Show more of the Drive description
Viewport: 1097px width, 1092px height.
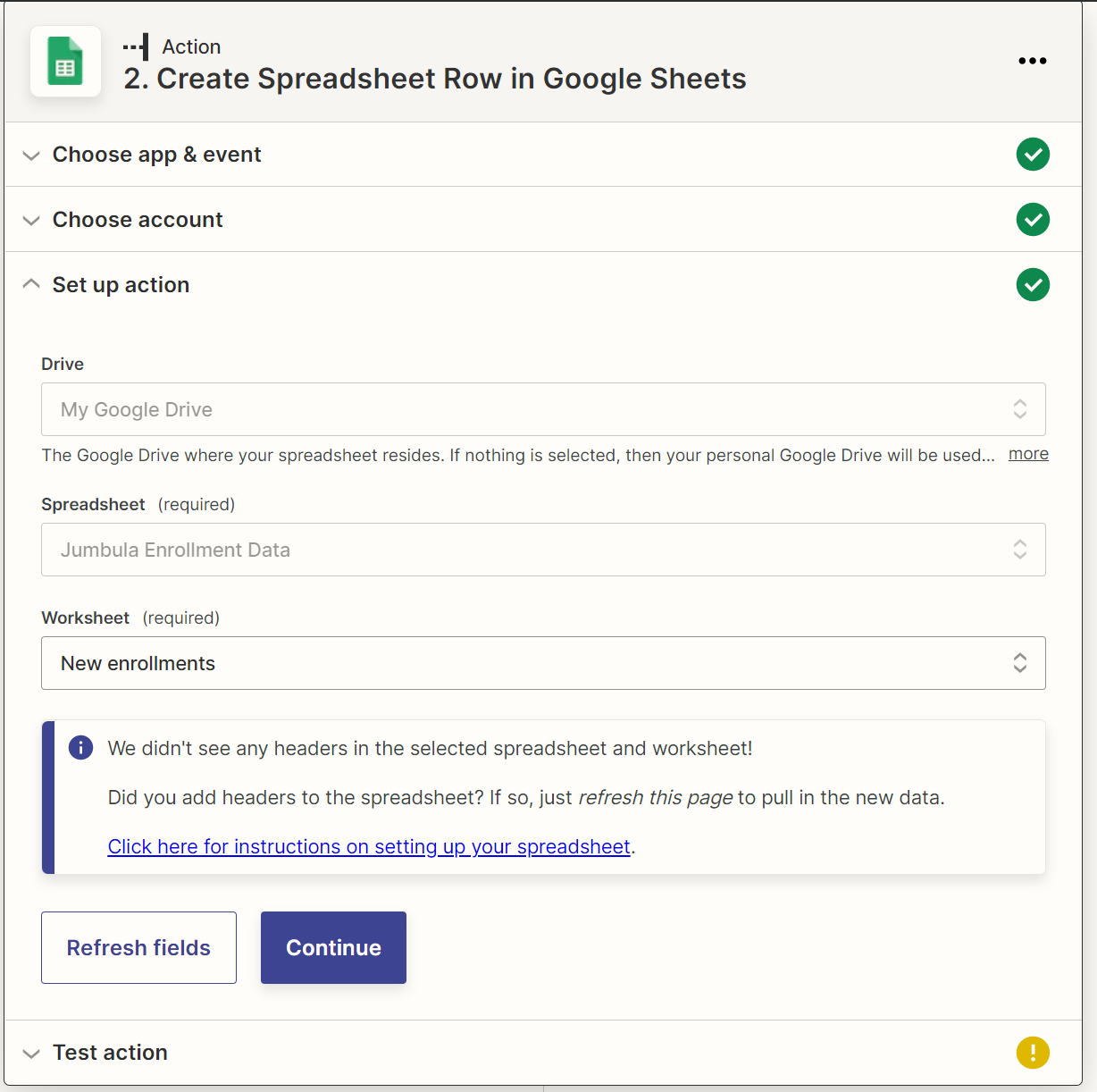[x=1028, y=454]
